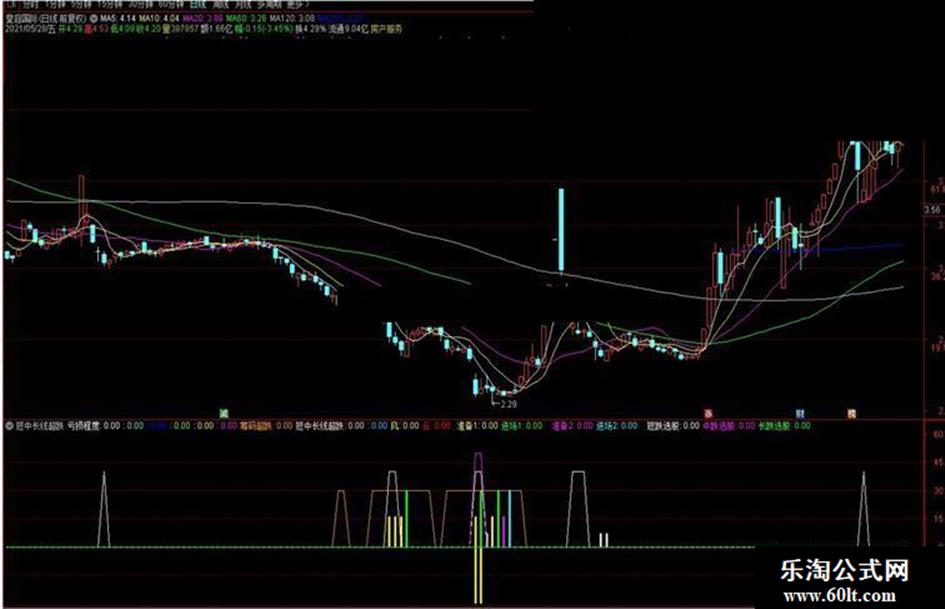Open the green event marker under the chart

(224, 414)
